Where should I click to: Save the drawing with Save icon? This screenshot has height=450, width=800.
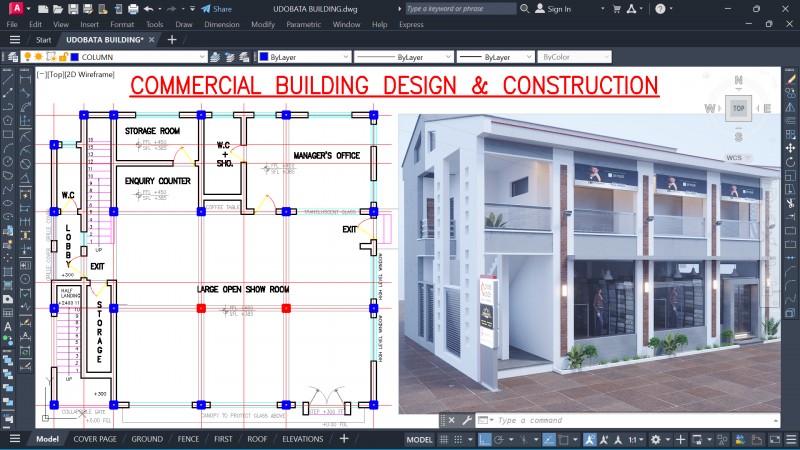click(73, 9)
